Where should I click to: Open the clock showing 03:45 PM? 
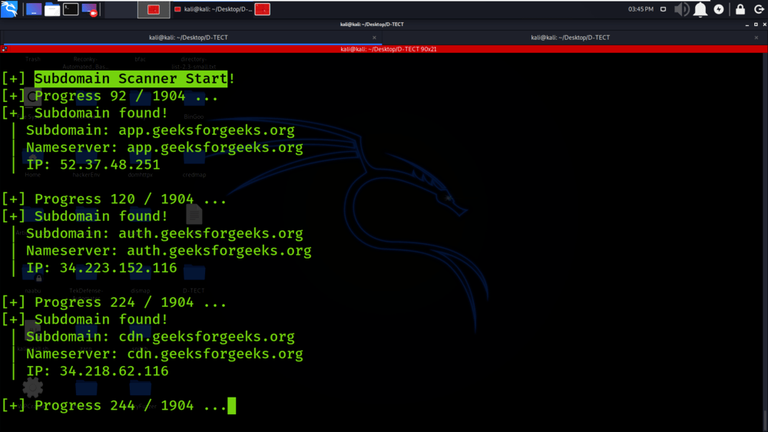[641, 9]
